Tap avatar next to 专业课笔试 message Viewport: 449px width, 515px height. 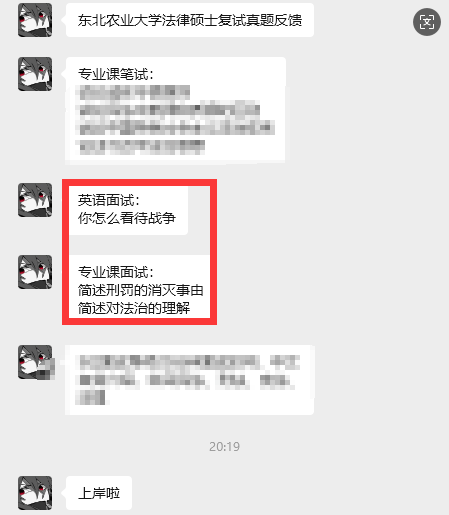(35, 74)
